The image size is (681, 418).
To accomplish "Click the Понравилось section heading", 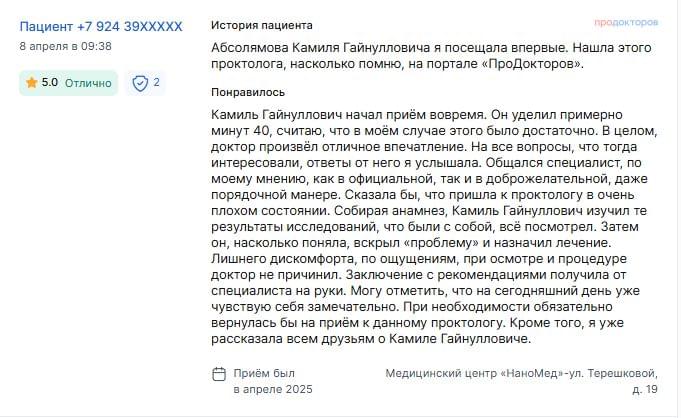I will [248, 92].
